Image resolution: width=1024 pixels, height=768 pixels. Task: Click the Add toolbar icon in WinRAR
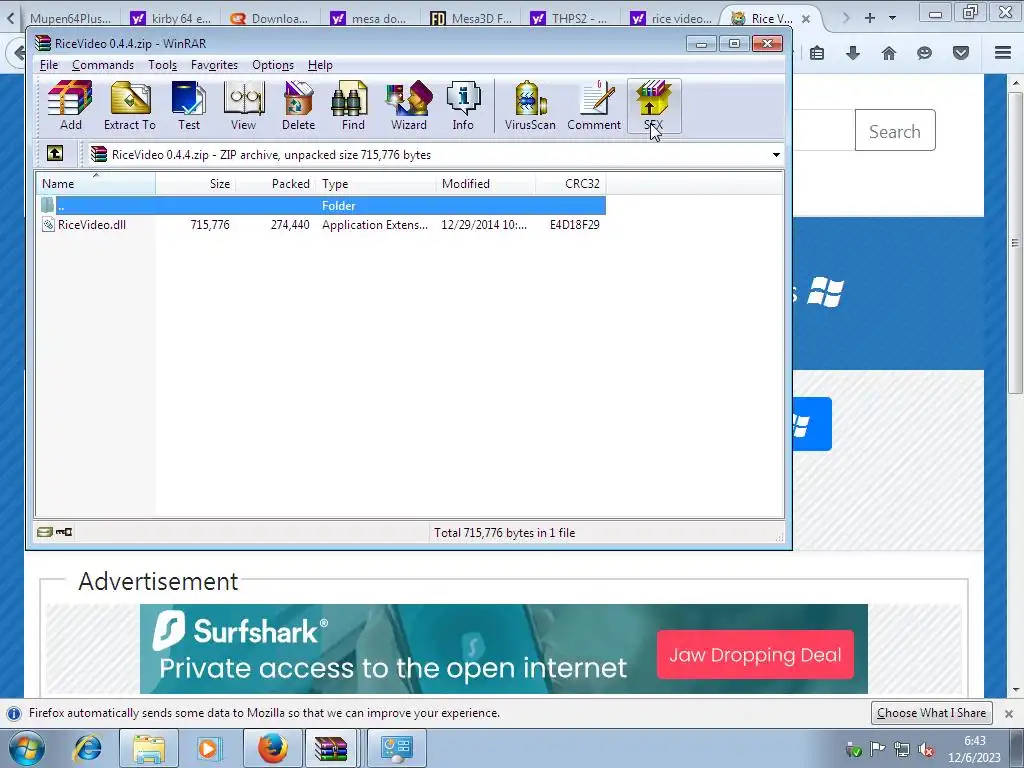coord(71,106)
